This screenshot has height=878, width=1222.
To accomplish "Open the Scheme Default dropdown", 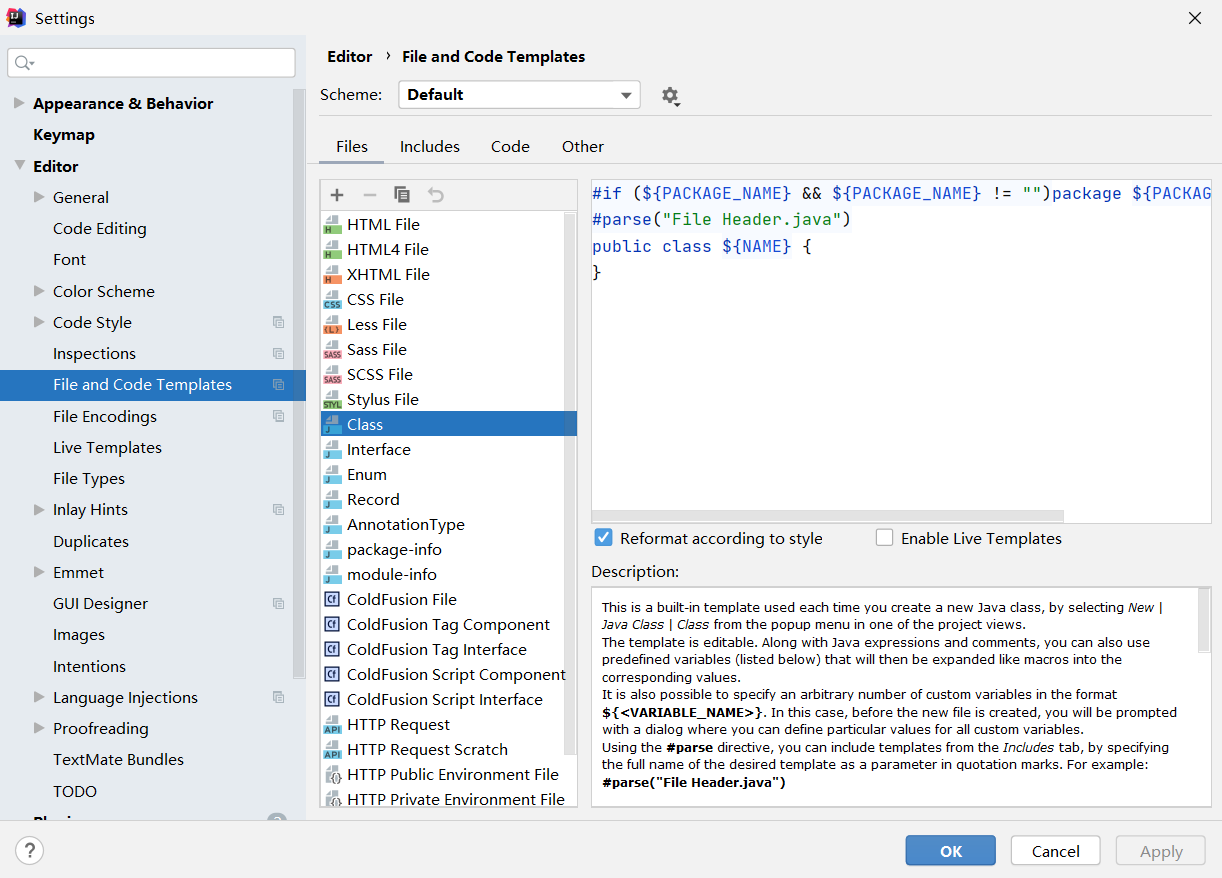I will (519, 95).
